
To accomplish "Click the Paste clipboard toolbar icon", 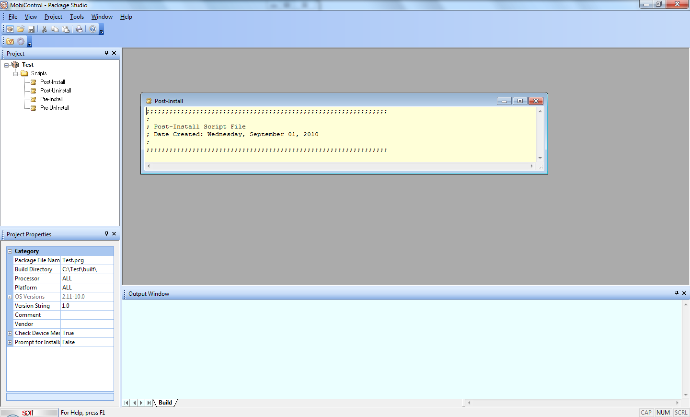I will 66,29.
